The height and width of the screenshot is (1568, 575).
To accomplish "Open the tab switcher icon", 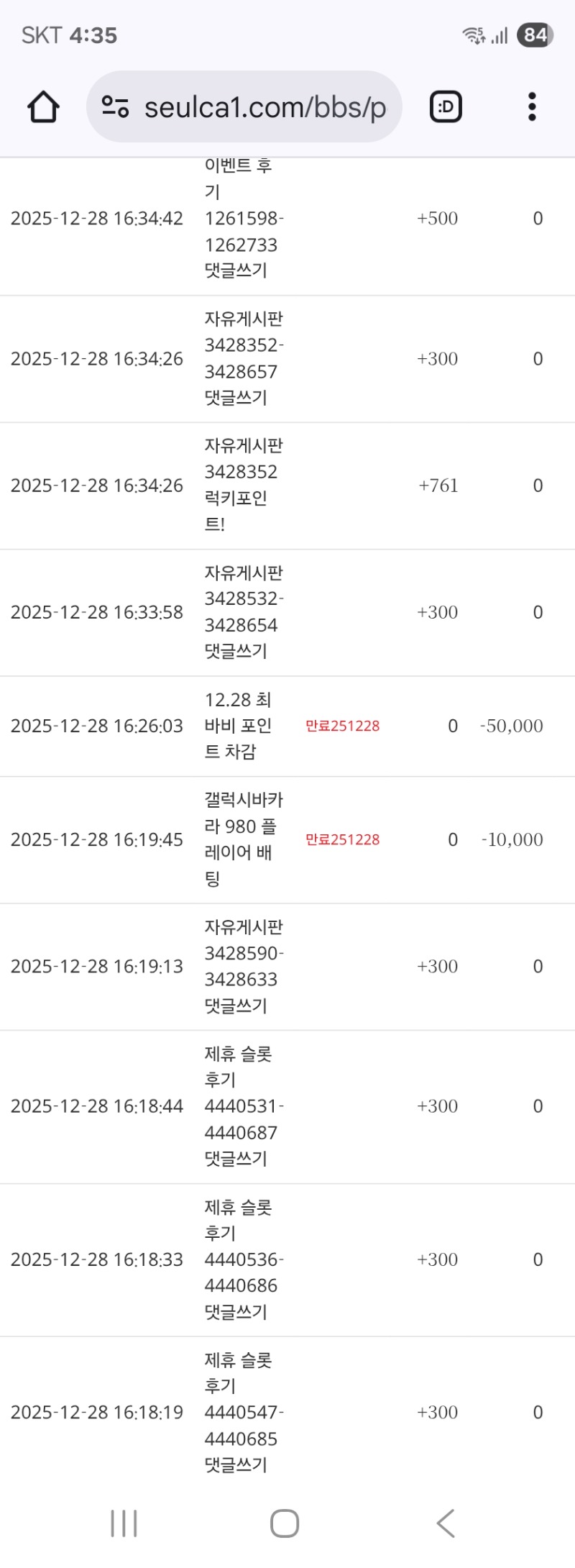I will [x=446, y=107].
